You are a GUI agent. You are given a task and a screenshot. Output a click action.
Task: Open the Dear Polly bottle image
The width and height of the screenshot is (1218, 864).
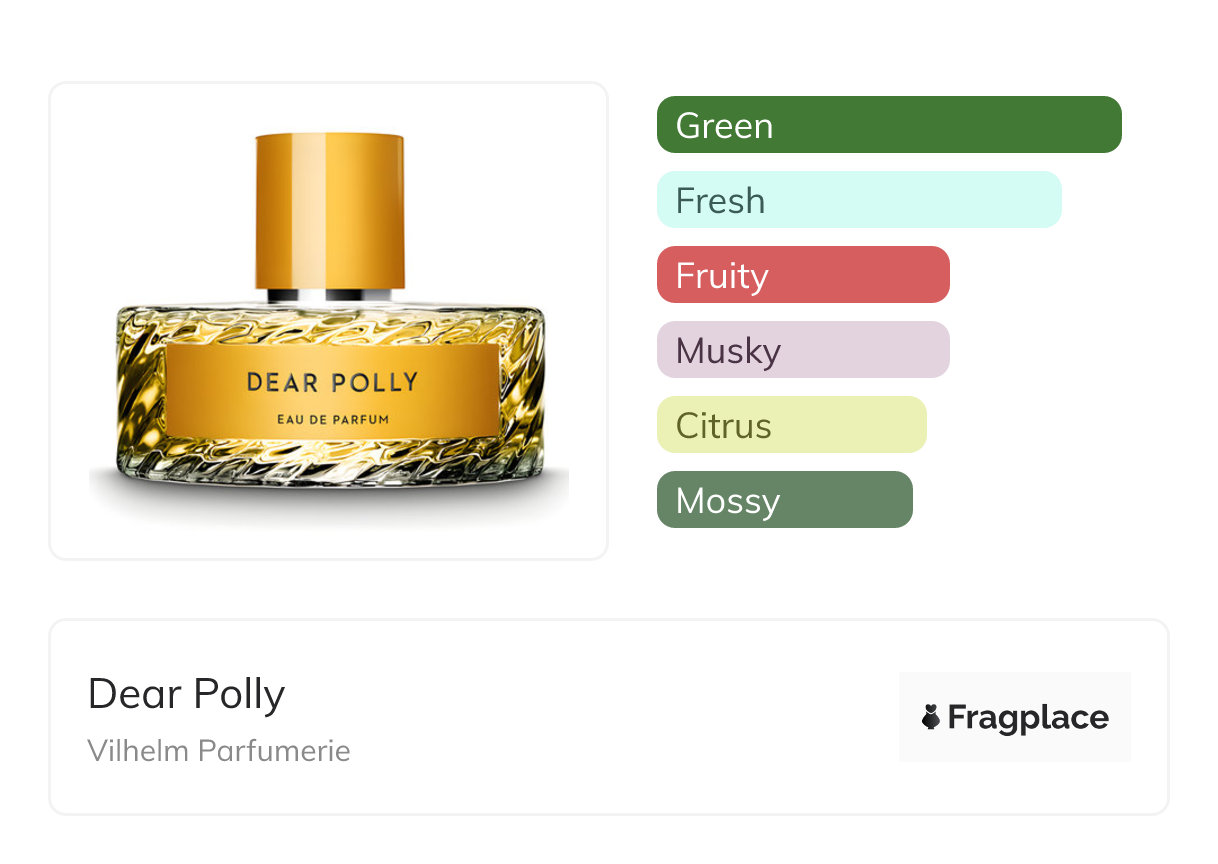329,321
